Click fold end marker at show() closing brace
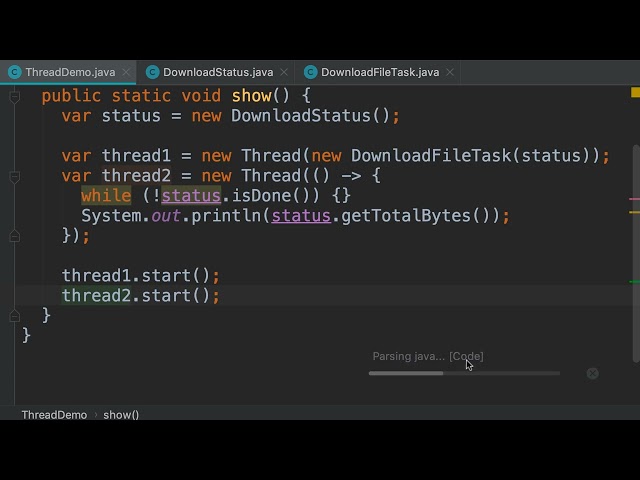This screenshot has height=480, width=640. 15,316
